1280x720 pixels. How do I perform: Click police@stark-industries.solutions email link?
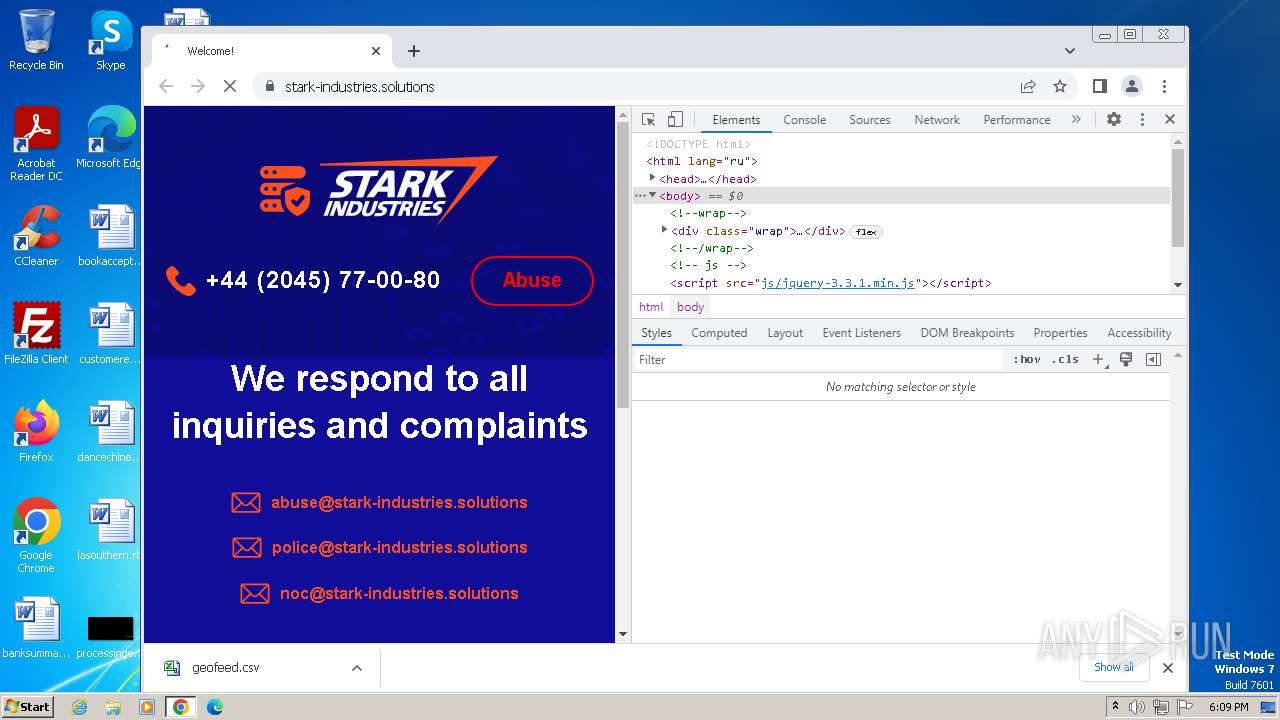tap(399, 548)
